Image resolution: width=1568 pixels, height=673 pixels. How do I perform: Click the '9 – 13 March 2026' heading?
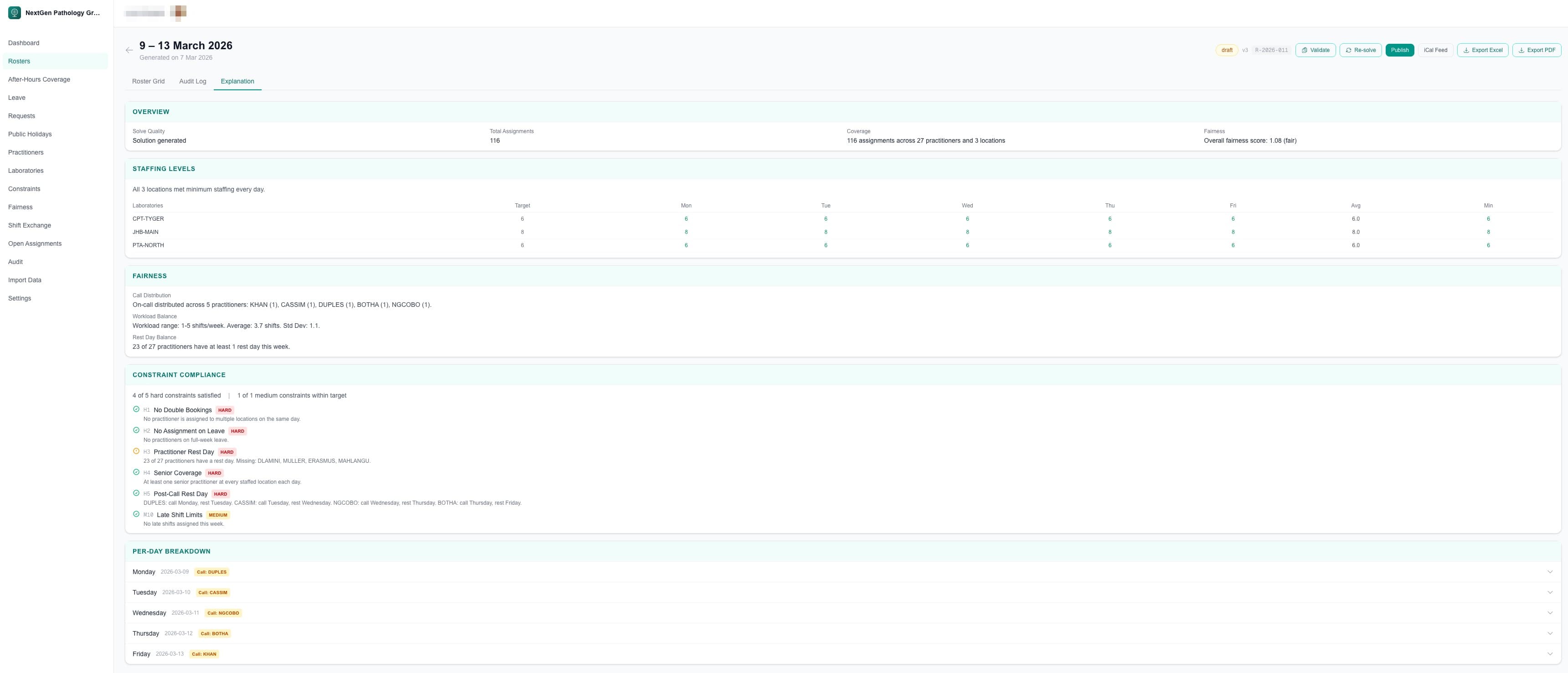click(186, 46)
